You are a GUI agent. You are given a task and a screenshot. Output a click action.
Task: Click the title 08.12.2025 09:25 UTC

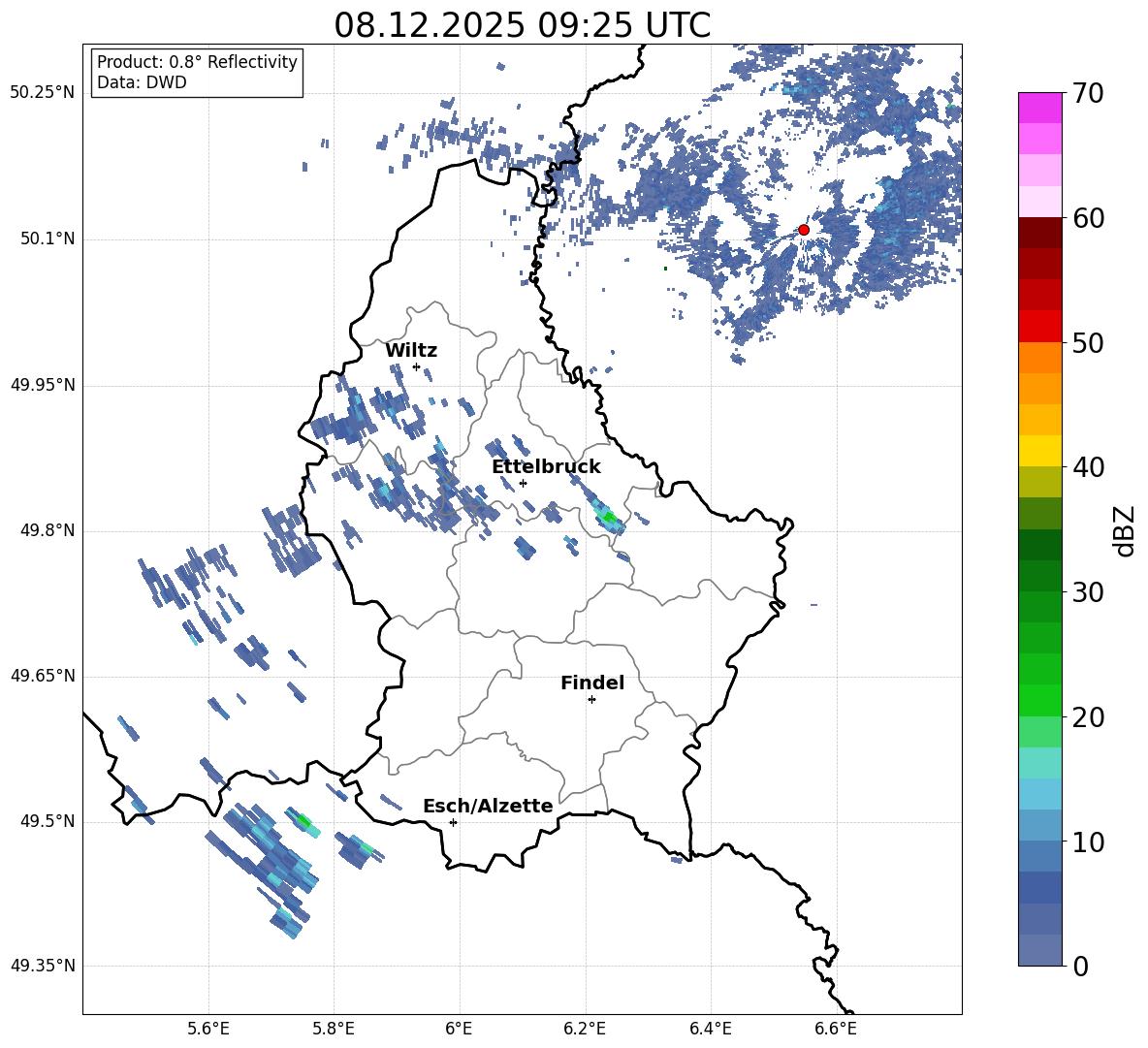[522, 25]
